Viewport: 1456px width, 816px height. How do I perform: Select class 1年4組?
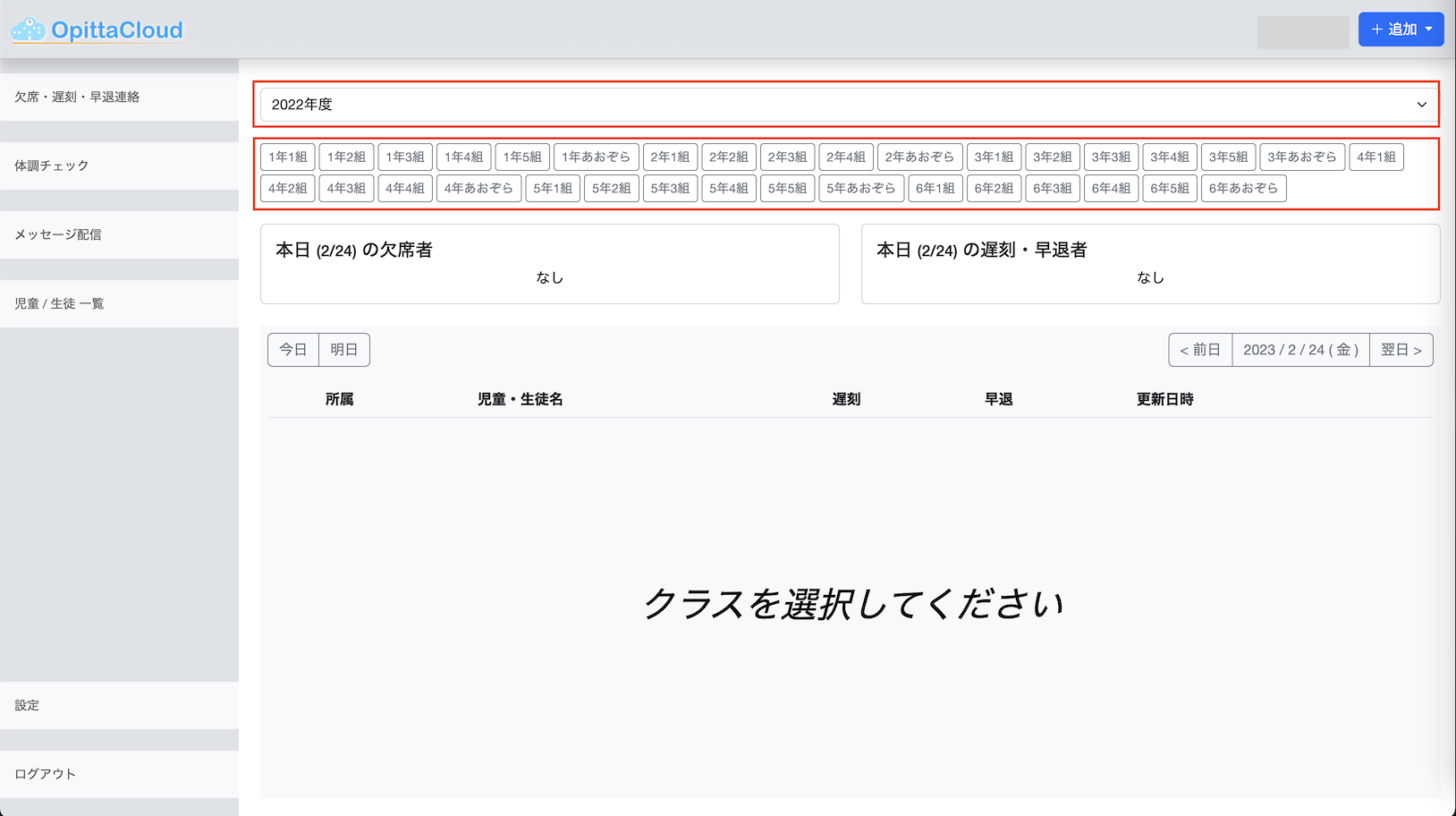click(x=463, y=157)
